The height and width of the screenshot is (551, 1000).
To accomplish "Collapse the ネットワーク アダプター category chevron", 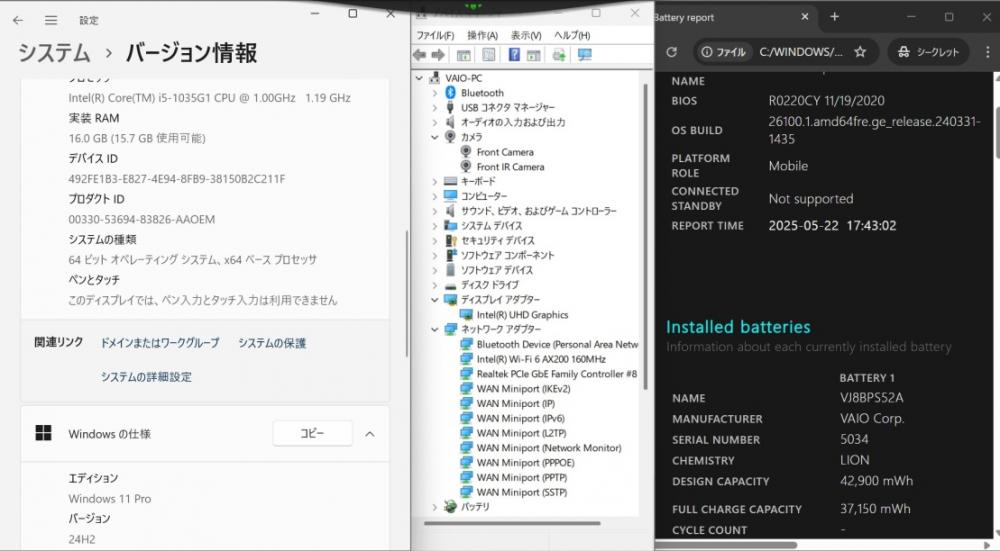I will [x=435, y=329].
